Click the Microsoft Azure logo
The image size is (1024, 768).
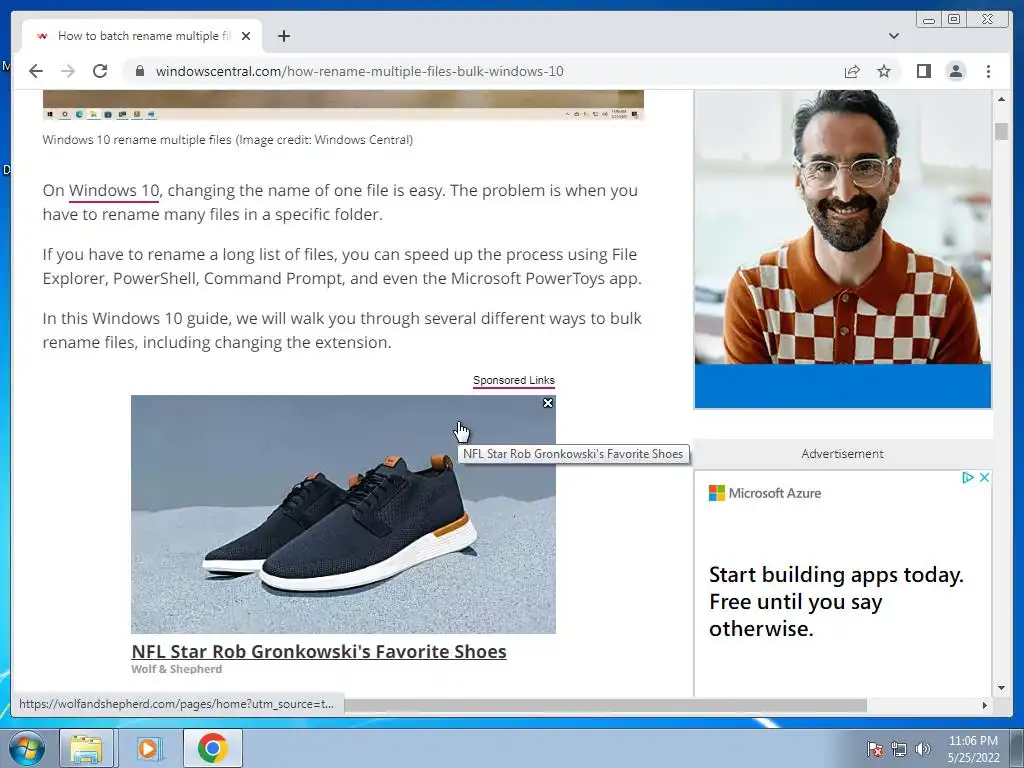click(765, 493)
